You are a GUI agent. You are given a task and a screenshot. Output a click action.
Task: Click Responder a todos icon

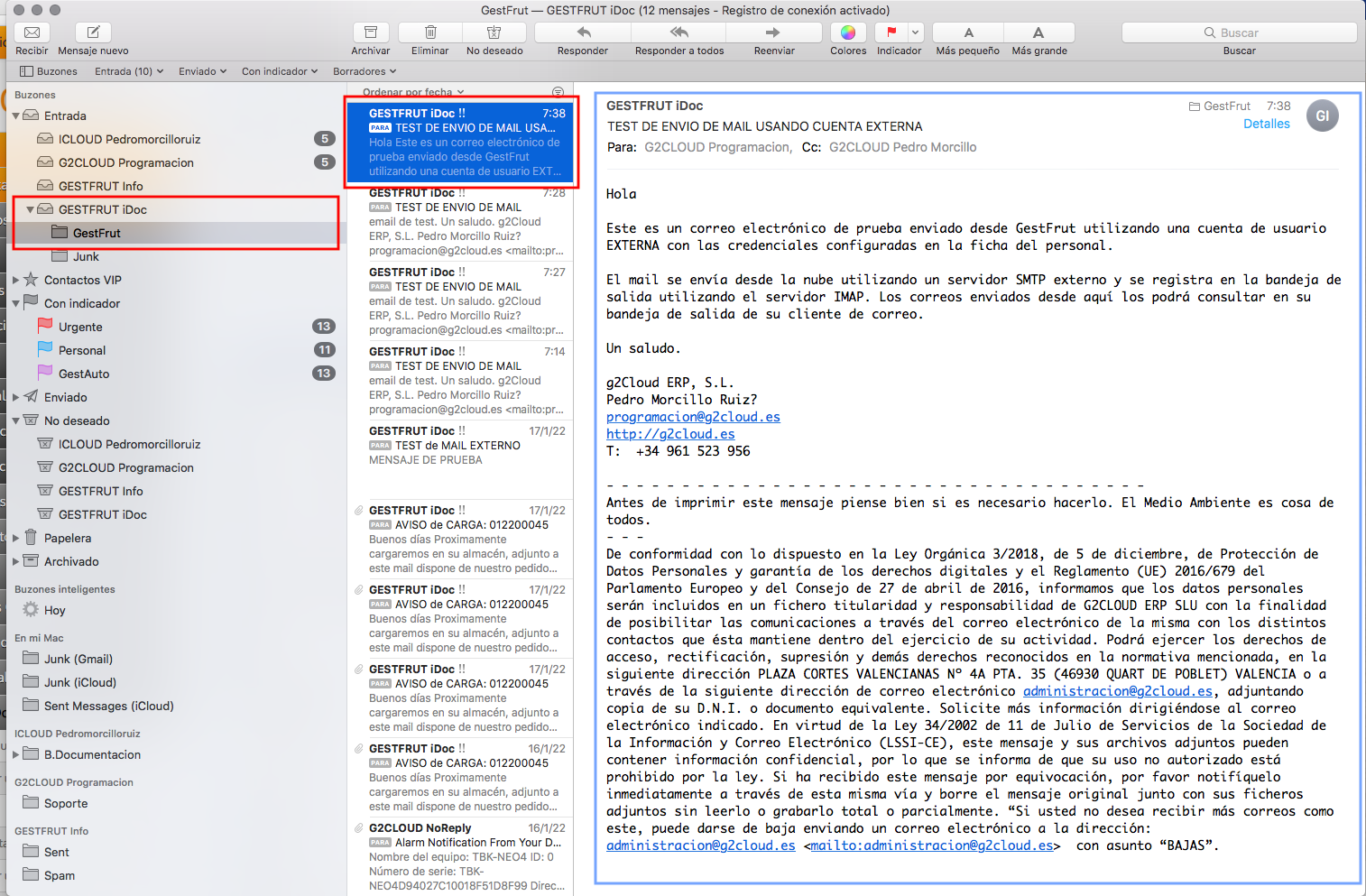[678, 32]
